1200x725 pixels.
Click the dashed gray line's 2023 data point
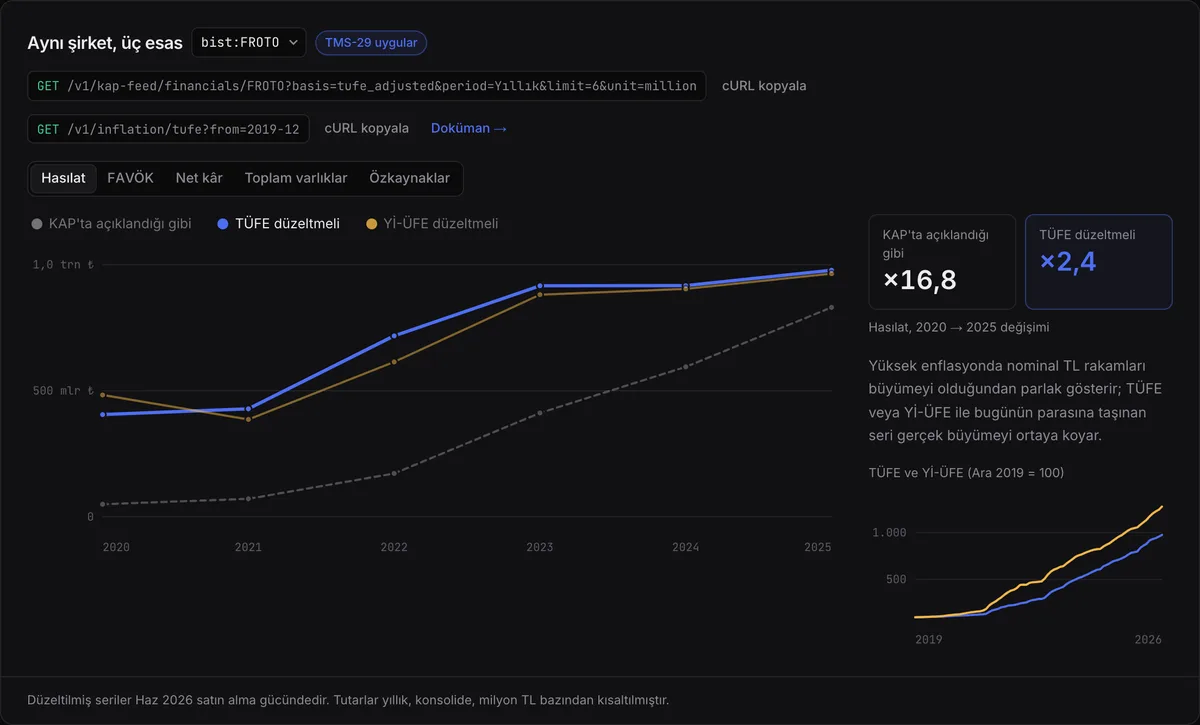pos(540,413)
